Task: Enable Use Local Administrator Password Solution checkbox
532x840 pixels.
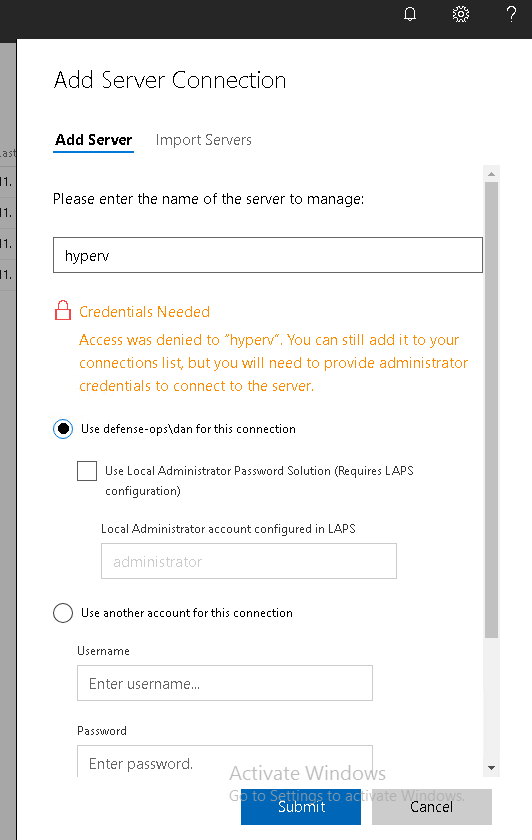Action: pyautogui.click(x=87, y=471)
